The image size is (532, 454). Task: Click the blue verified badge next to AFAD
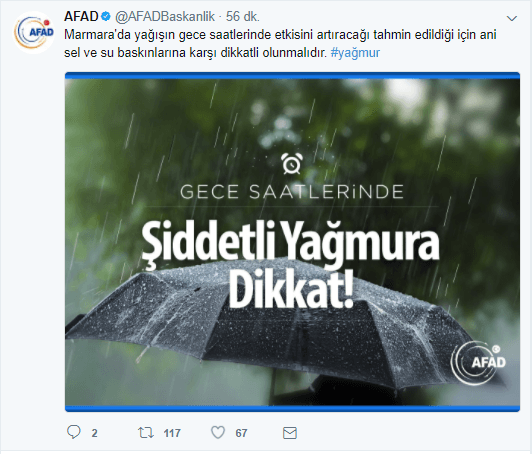106,16
